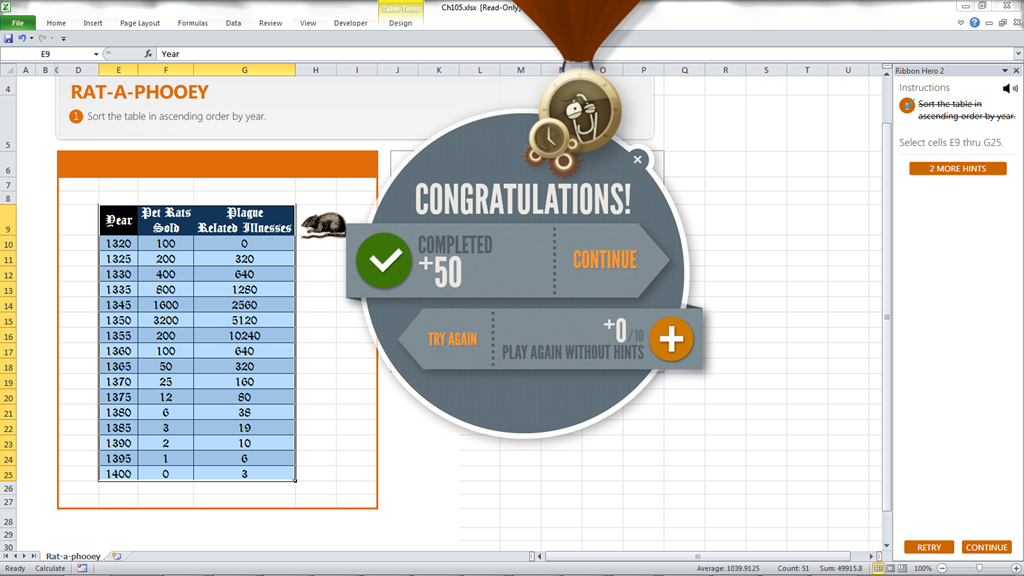The width and height of the screenshot is (1024, 576).
Task: Click the zoom slider handle
Action: click(x=978, y=568)
